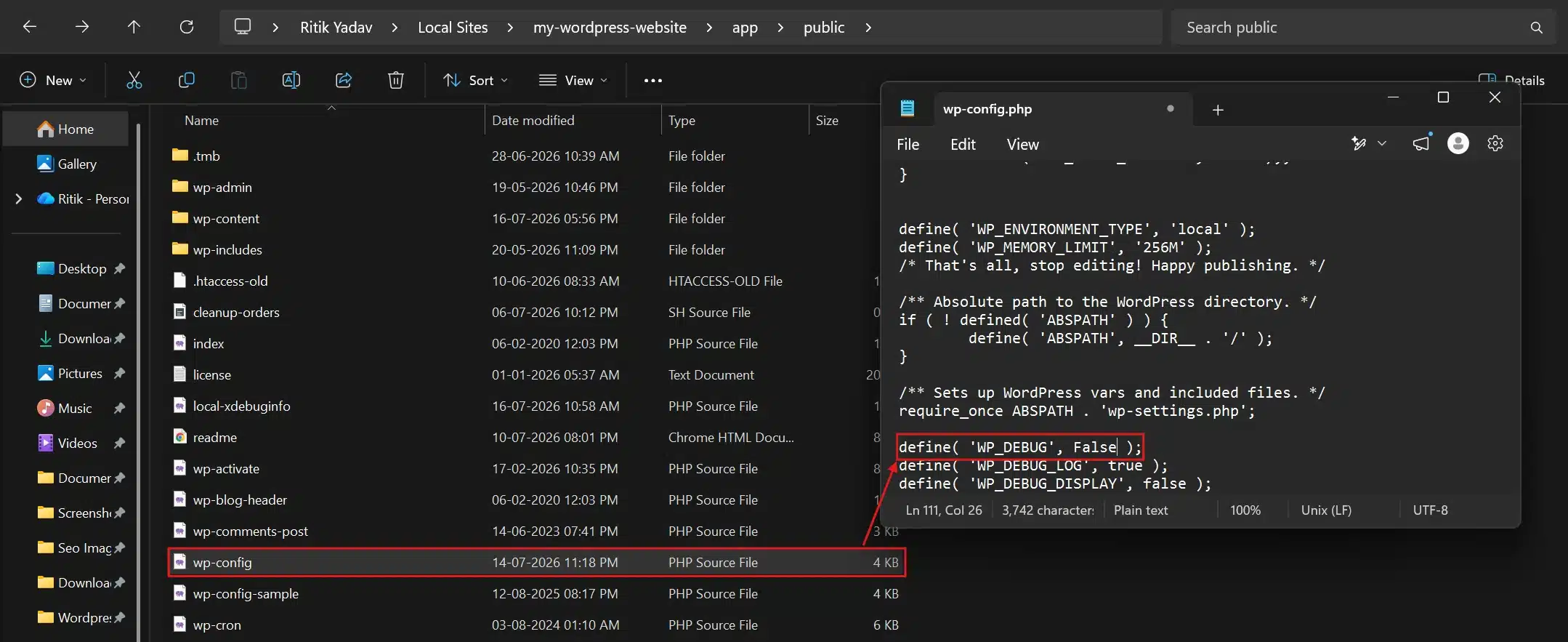This screenshot has height=642, width=1568.
Task: Click the Notepad AI rewrite pen icon
Action: pos(1359,143)
